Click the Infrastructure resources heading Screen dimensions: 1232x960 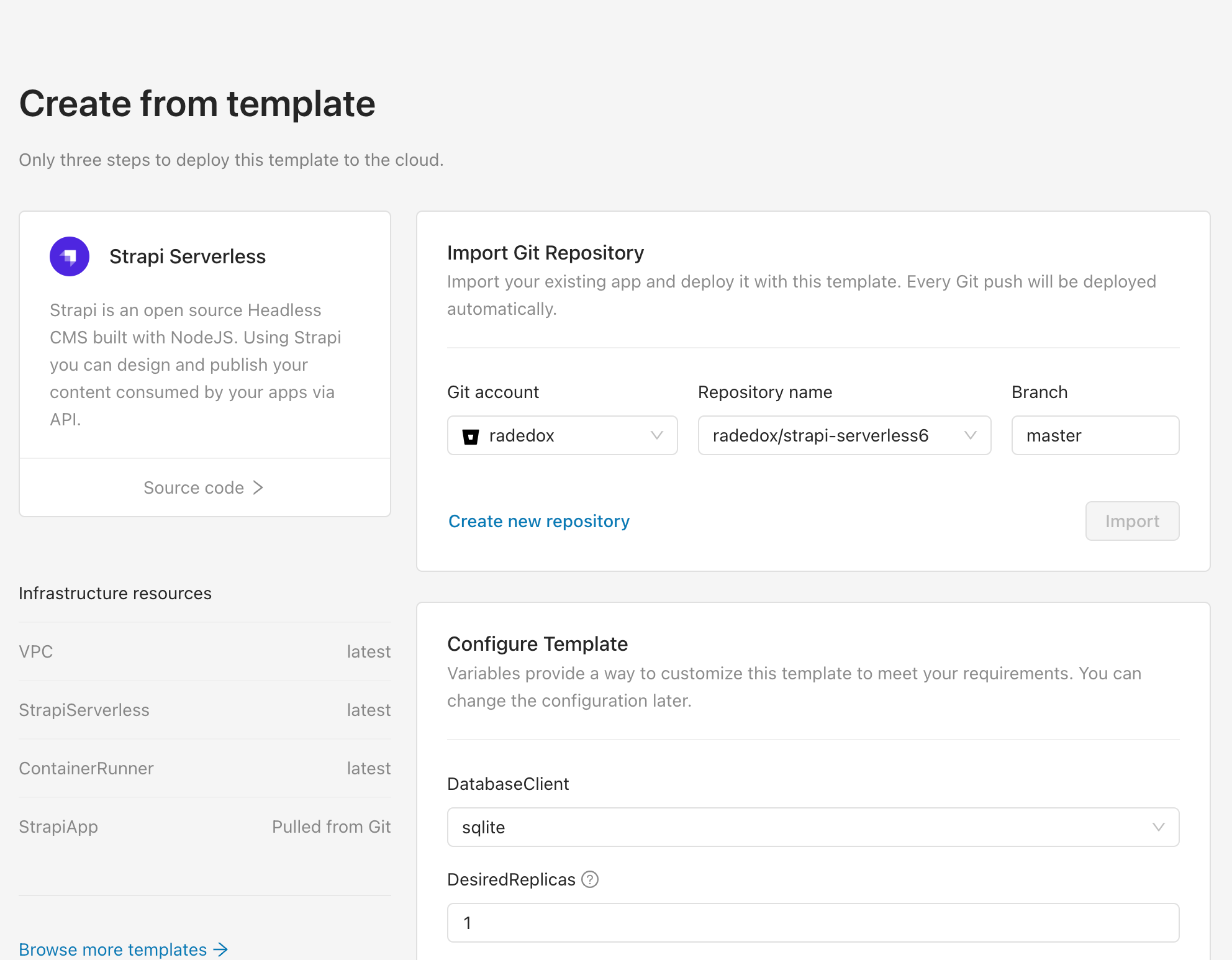115,593
